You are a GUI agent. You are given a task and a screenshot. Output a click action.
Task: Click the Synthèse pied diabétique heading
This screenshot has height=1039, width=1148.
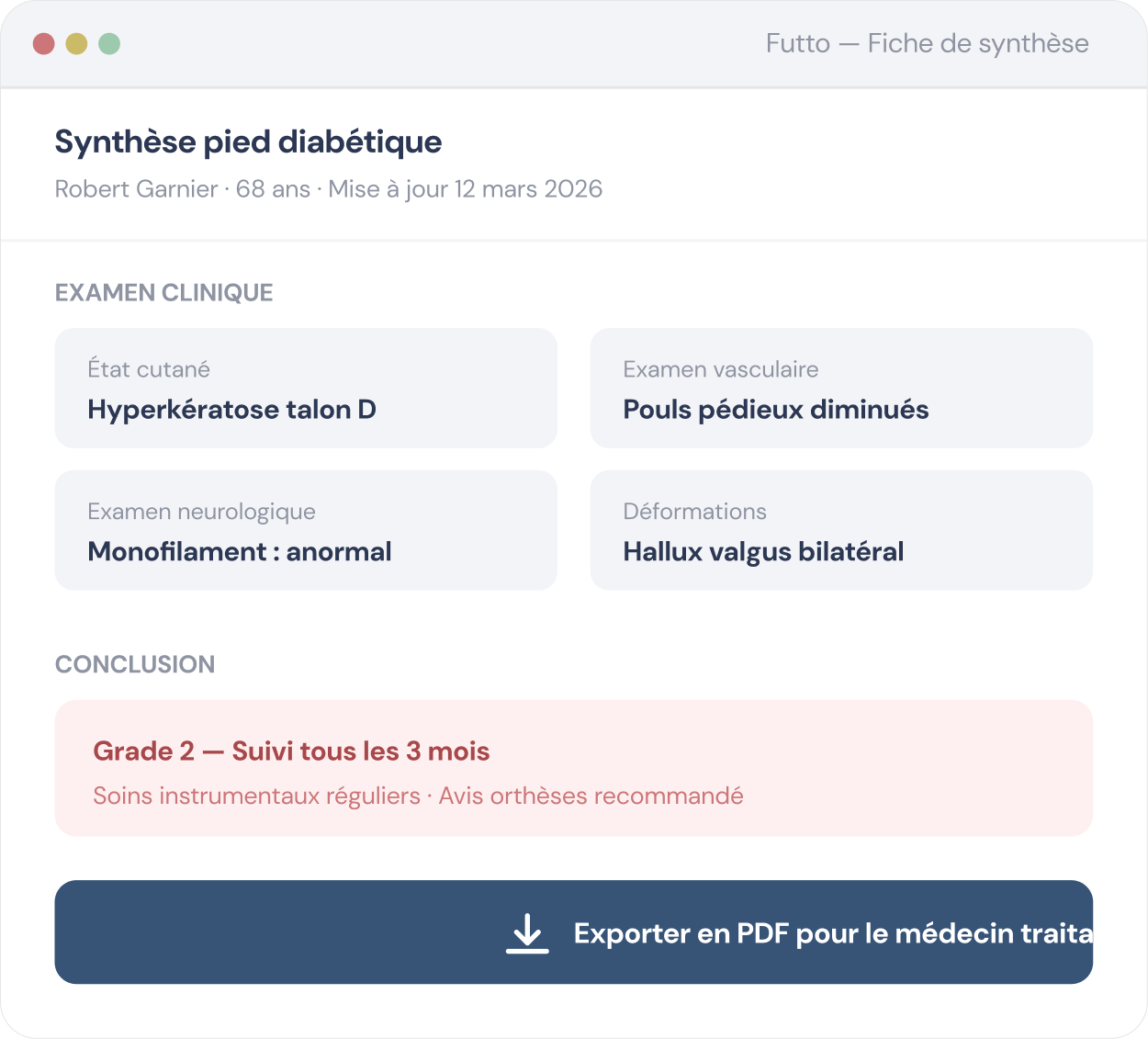tap(248, 141)
